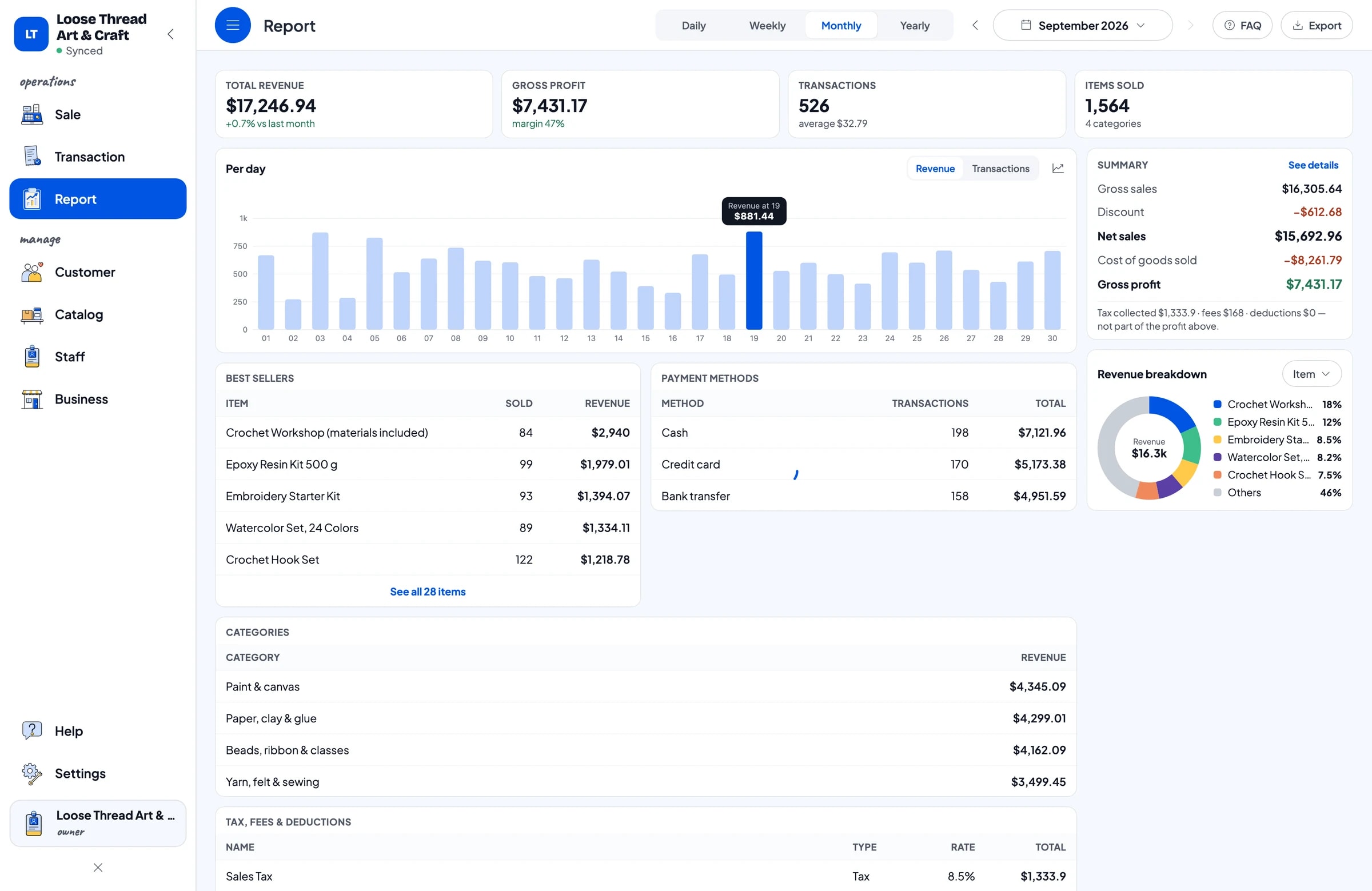Click See all 28 items link

[428, 592]
